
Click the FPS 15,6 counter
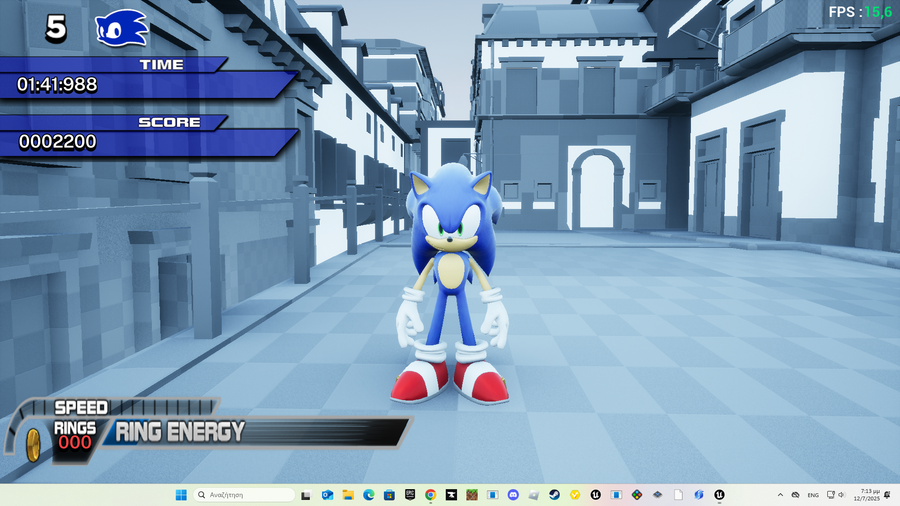tap(860, 11)
